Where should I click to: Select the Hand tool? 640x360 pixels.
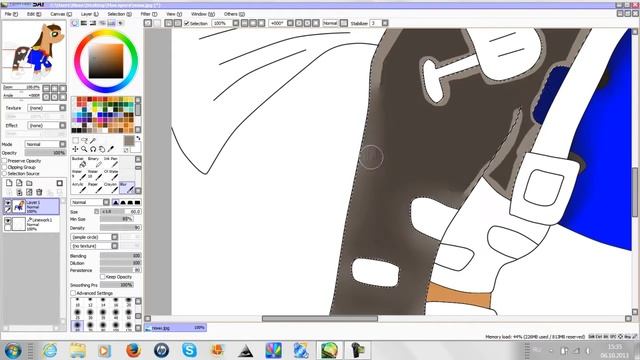click(102, 149)
